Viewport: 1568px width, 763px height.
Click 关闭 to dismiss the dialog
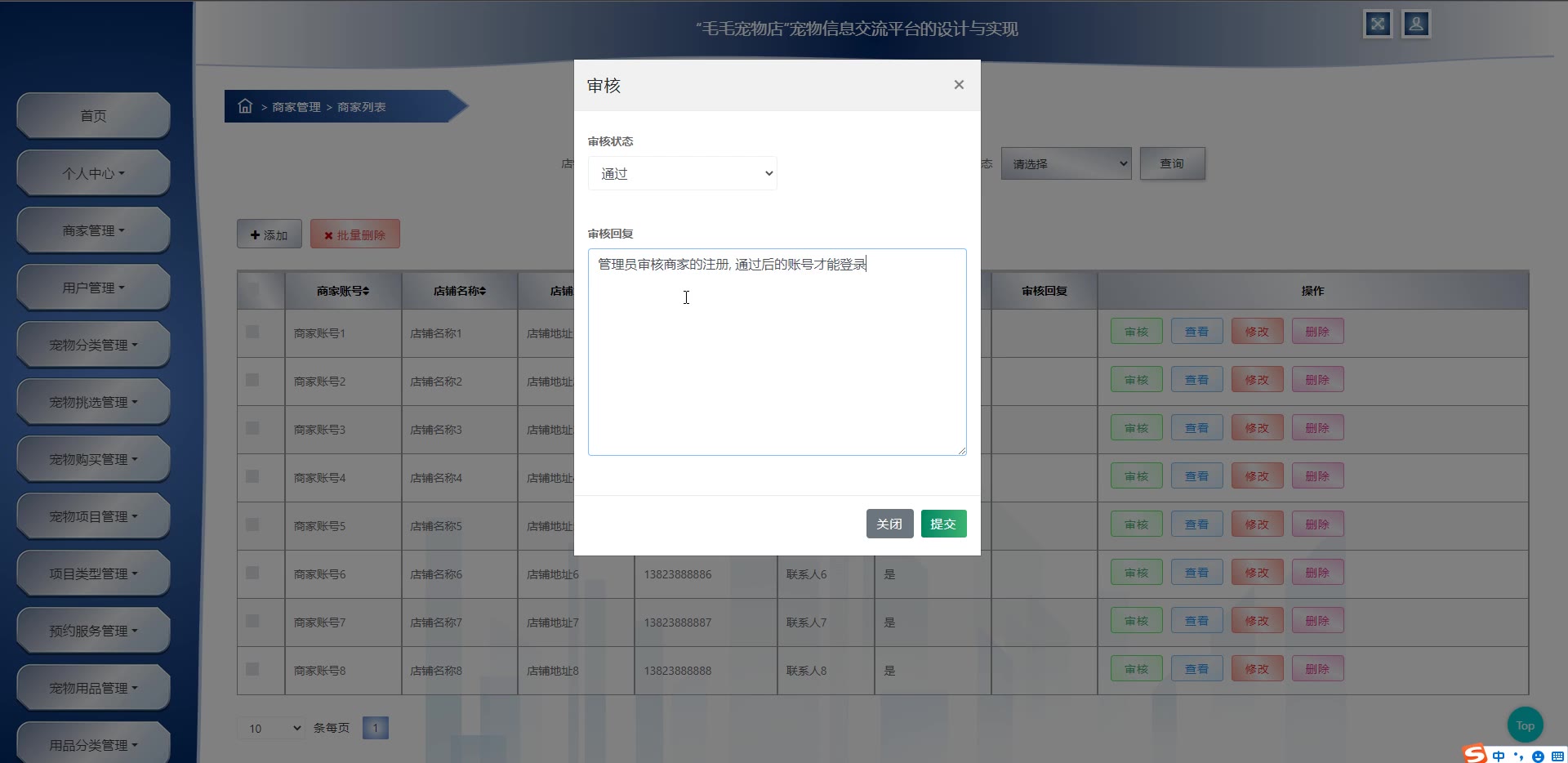889,524
